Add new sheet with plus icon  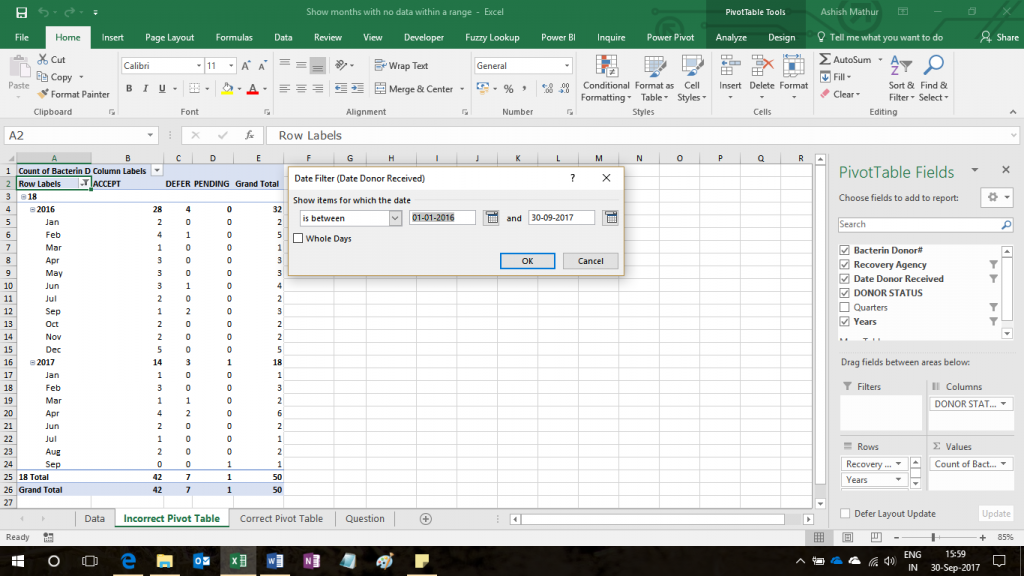pos(426,519)
